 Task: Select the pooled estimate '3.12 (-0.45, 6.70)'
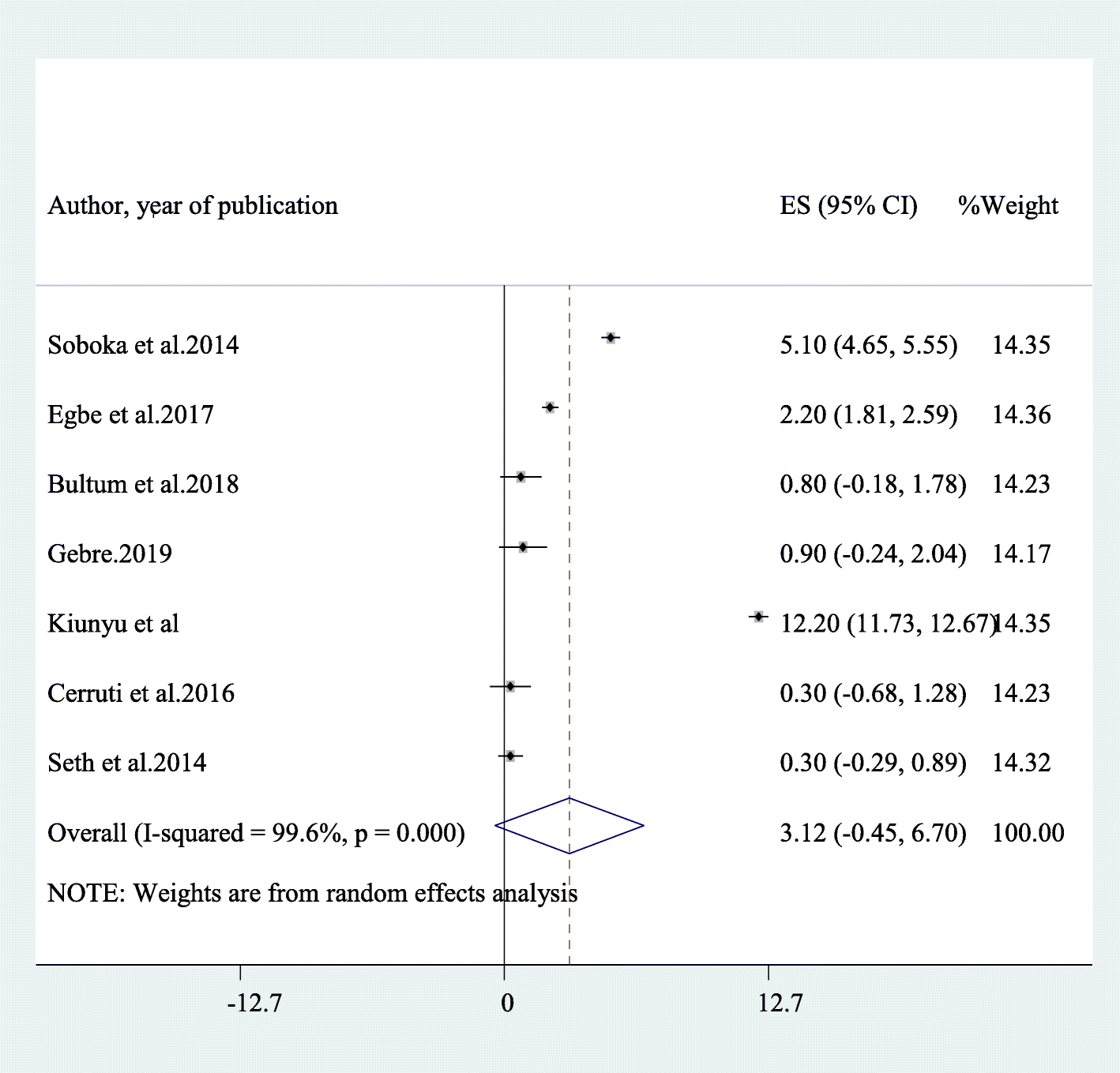point(873,833)
